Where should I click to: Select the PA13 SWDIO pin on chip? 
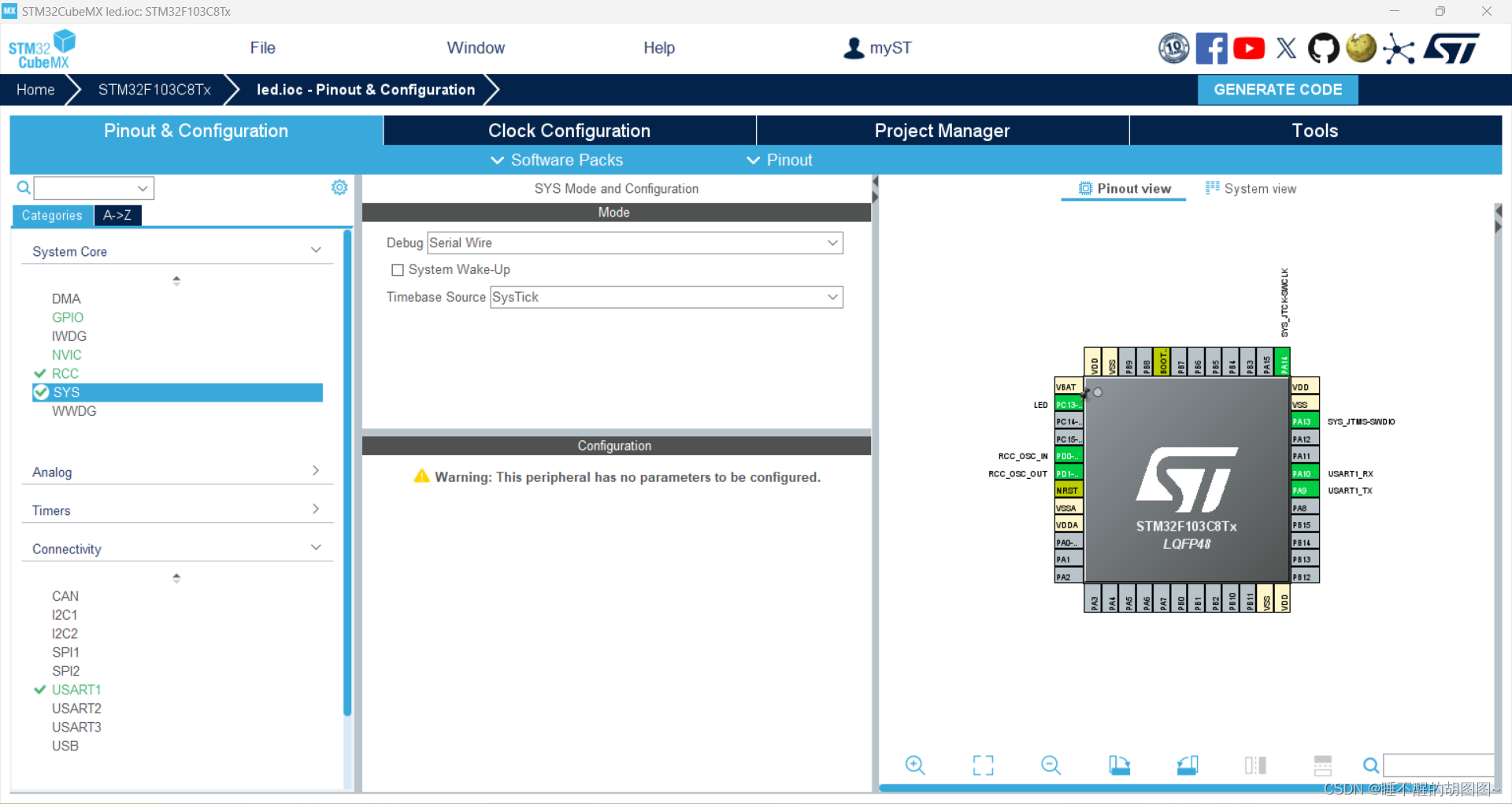point(1305,421)
